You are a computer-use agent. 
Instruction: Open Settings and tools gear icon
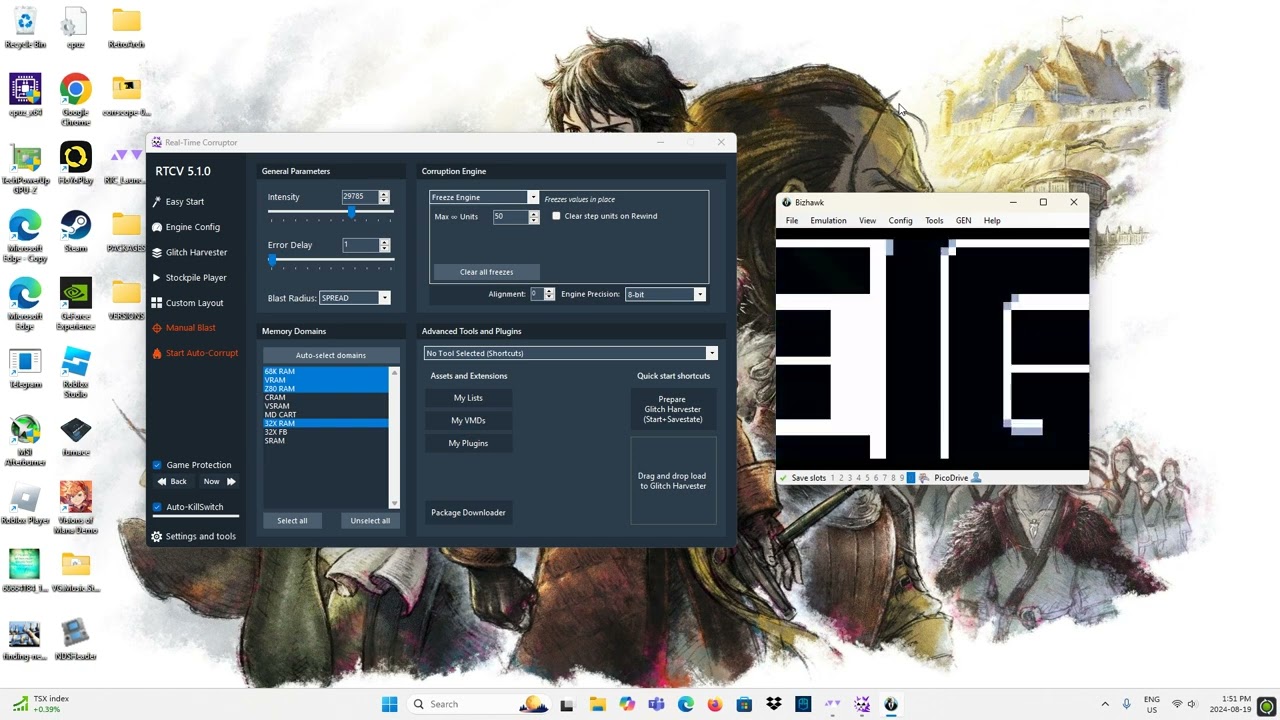(157, 536)
